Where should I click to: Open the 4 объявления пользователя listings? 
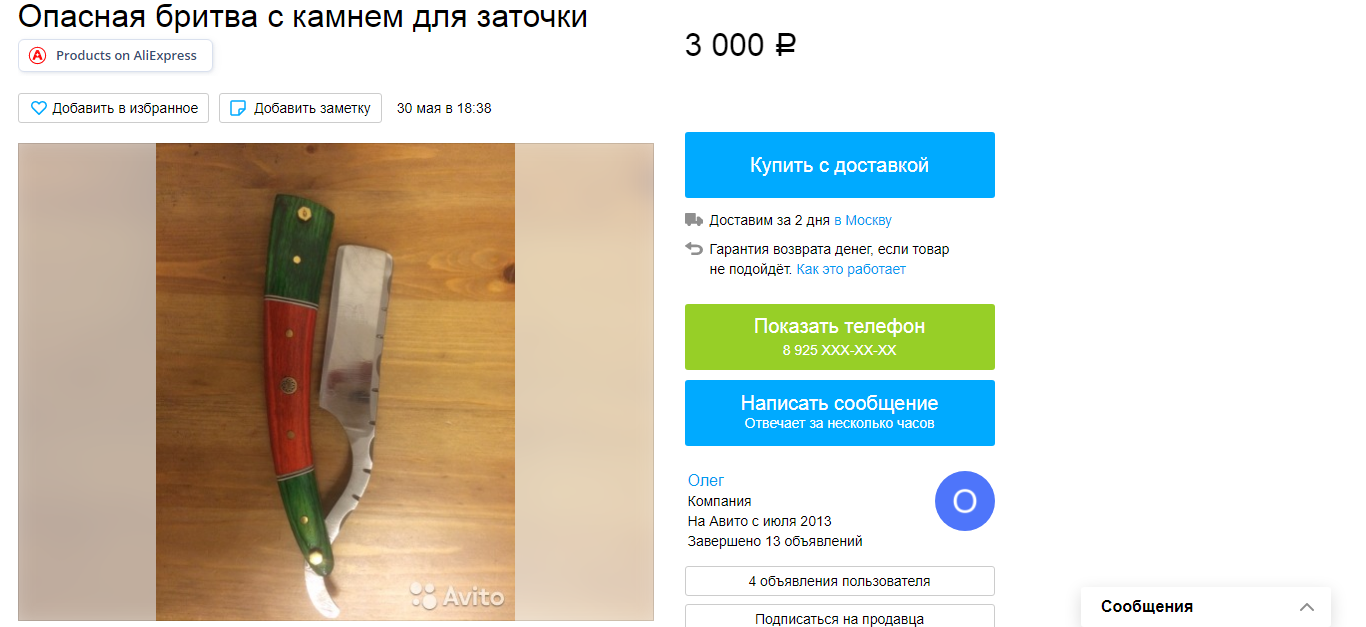[840, 581]
